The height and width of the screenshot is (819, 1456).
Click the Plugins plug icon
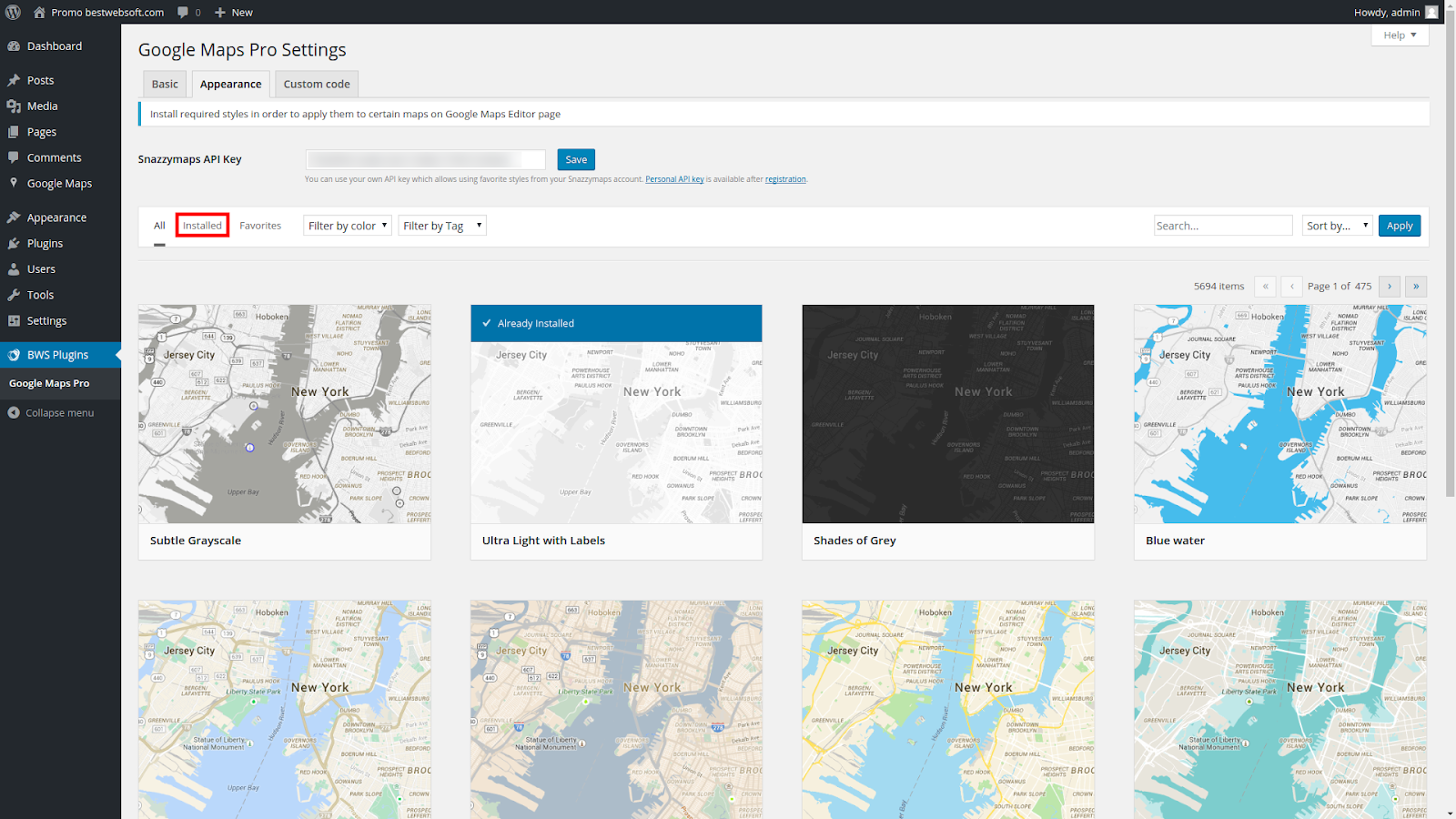click(14, 244)
